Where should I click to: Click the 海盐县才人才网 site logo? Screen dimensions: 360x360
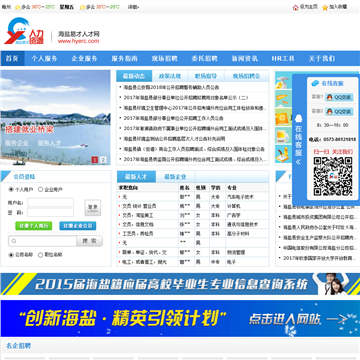tap(24, 31)
